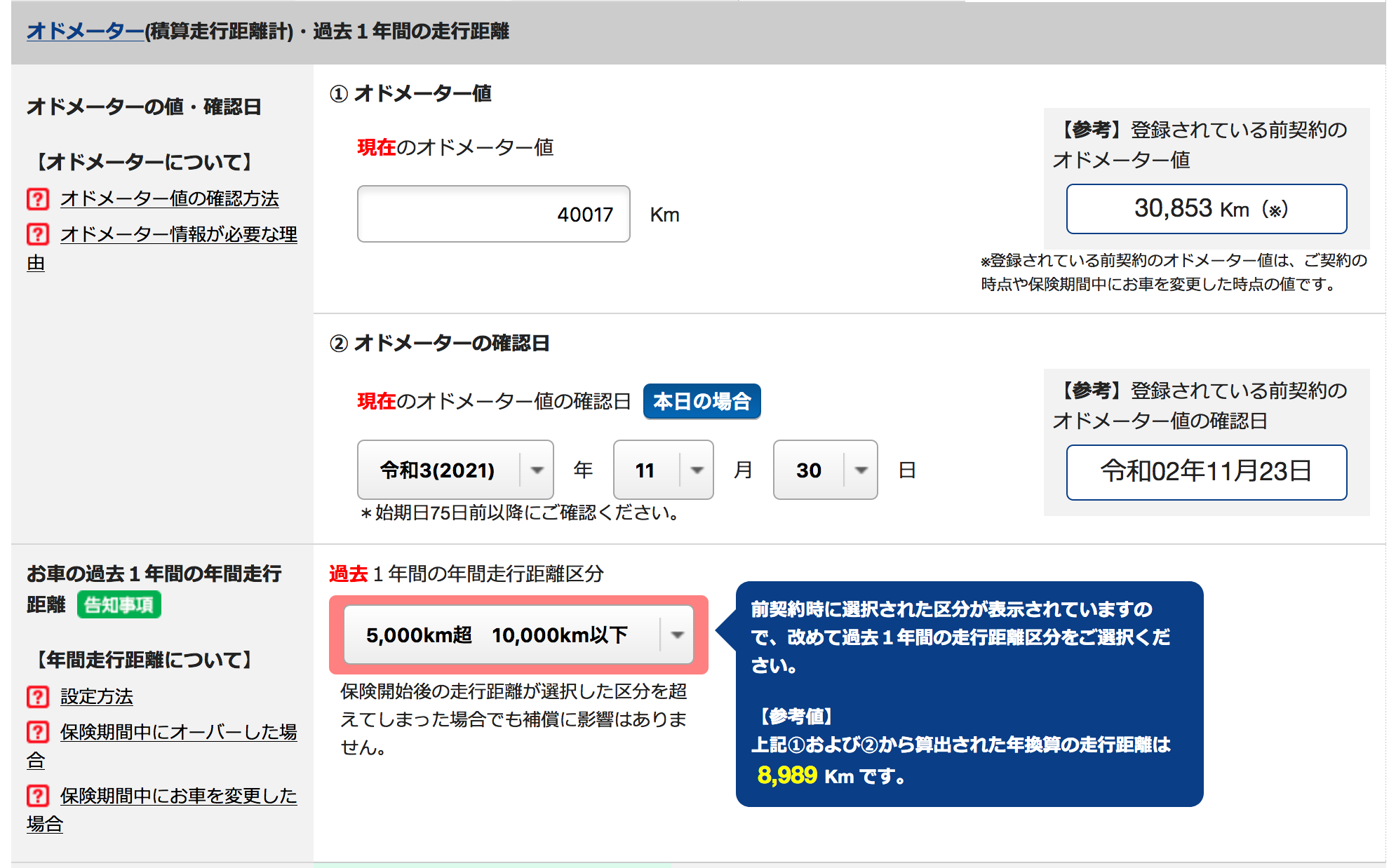Image resolution: width=1396 pixels, height=868 pixels.
Task: Click help icon beside 設定方法
Action: 38,697
